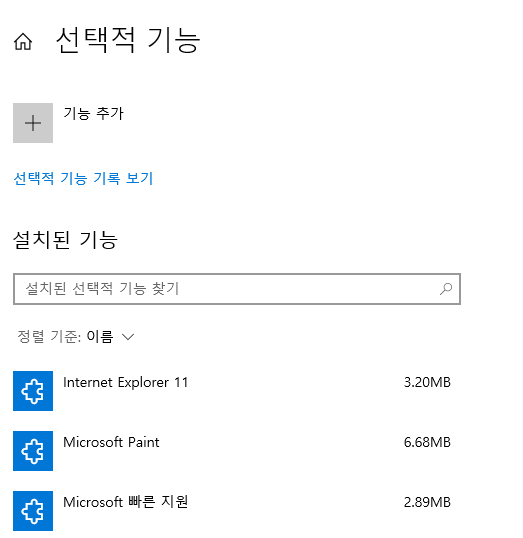The width and height of the screenshot is (523, 538).
Task: Click the 선택적 기능 page title
Action: pyautogui.click(x=128, y=40)
